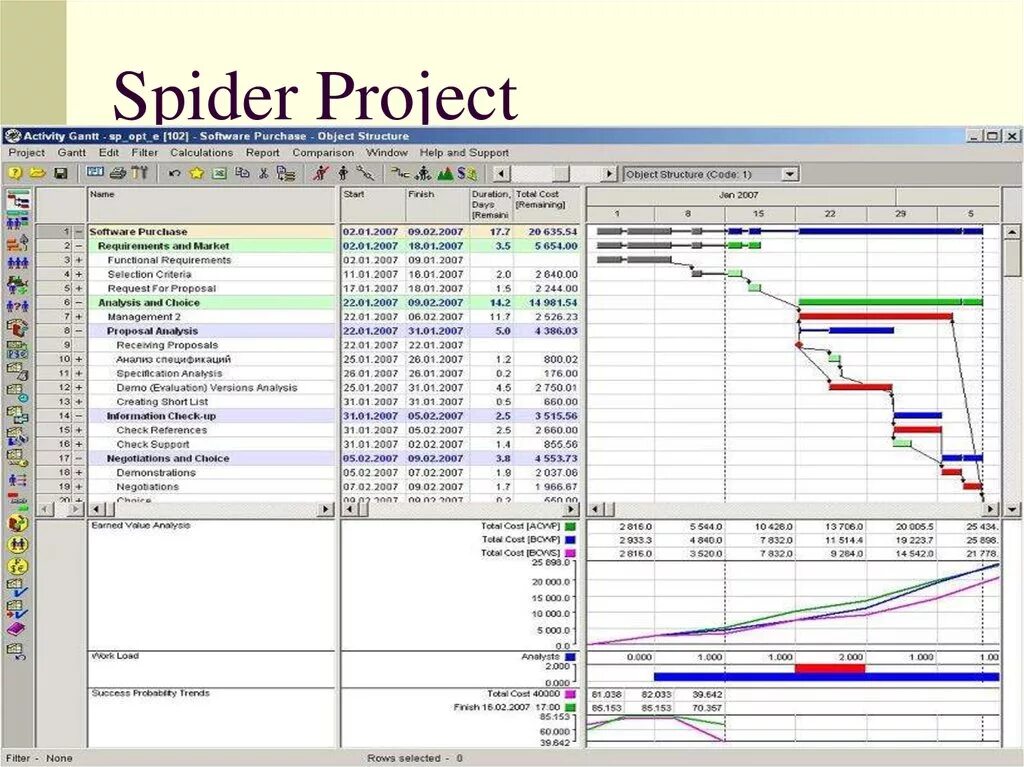This screenshot has width=1024, height=767.
Task: Click Gantt chart vertical scrollbar up arrow
Action: coord(1012,232)
